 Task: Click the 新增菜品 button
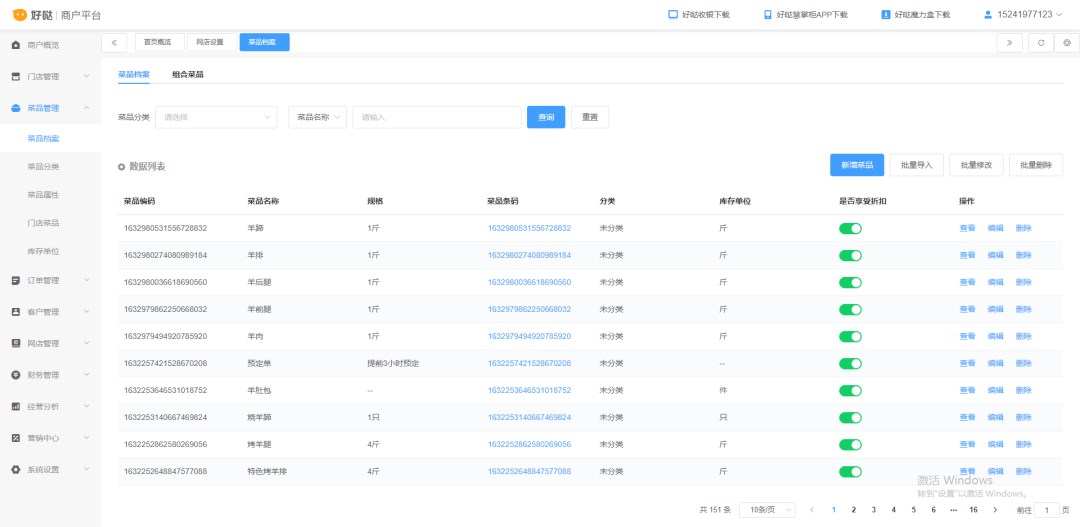[857, 165]
